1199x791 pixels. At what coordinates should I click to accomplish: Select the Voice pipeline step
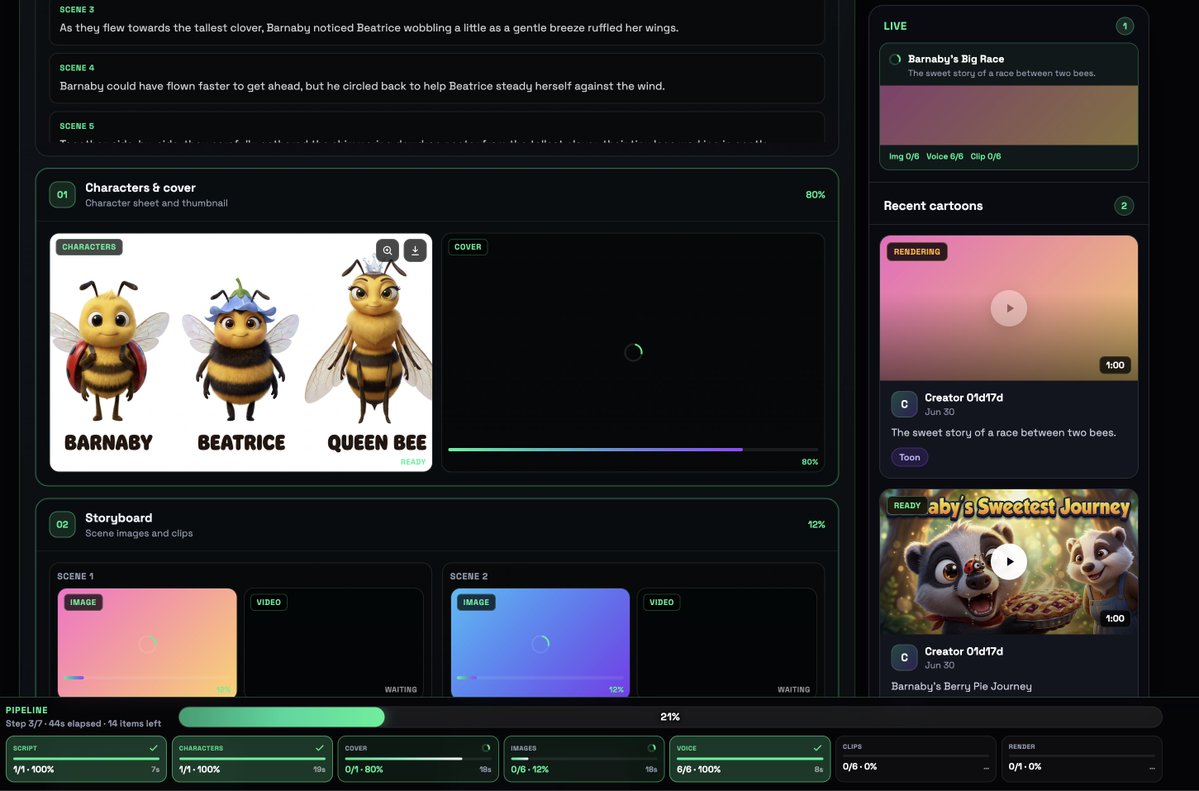point(749,759)
